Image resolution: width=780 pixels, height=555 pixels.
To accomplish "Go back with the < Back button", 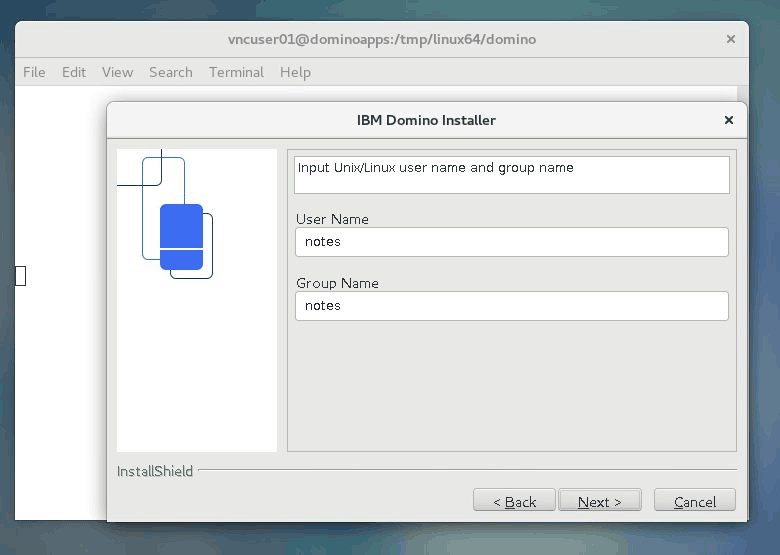I will tap(514, 500).
